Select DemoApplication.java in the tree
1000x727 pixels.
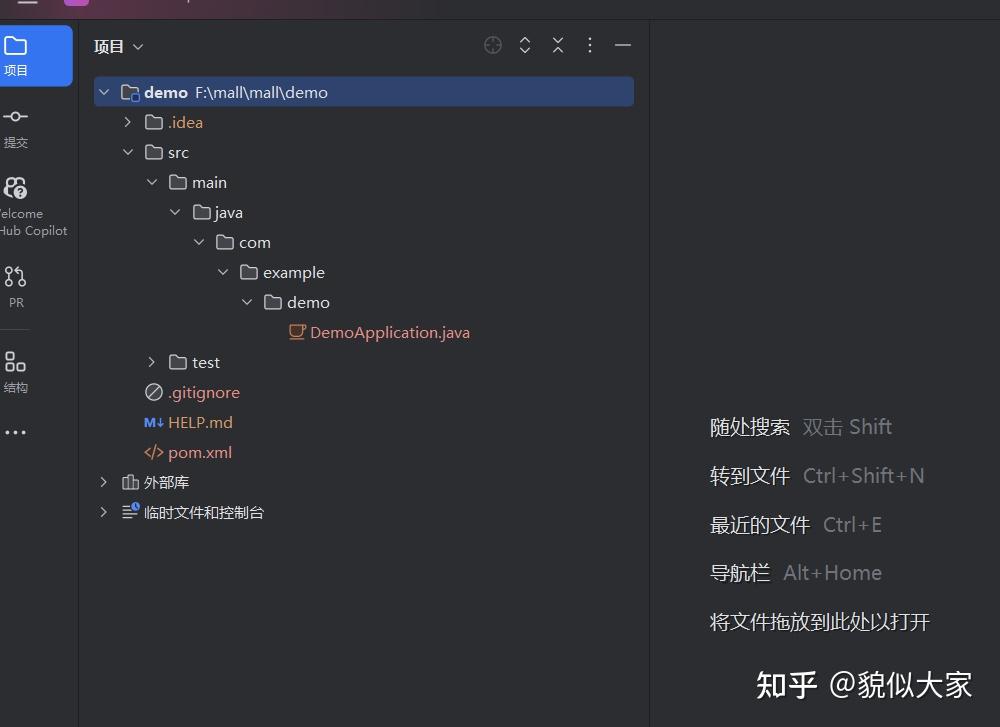tap(390, 332)
